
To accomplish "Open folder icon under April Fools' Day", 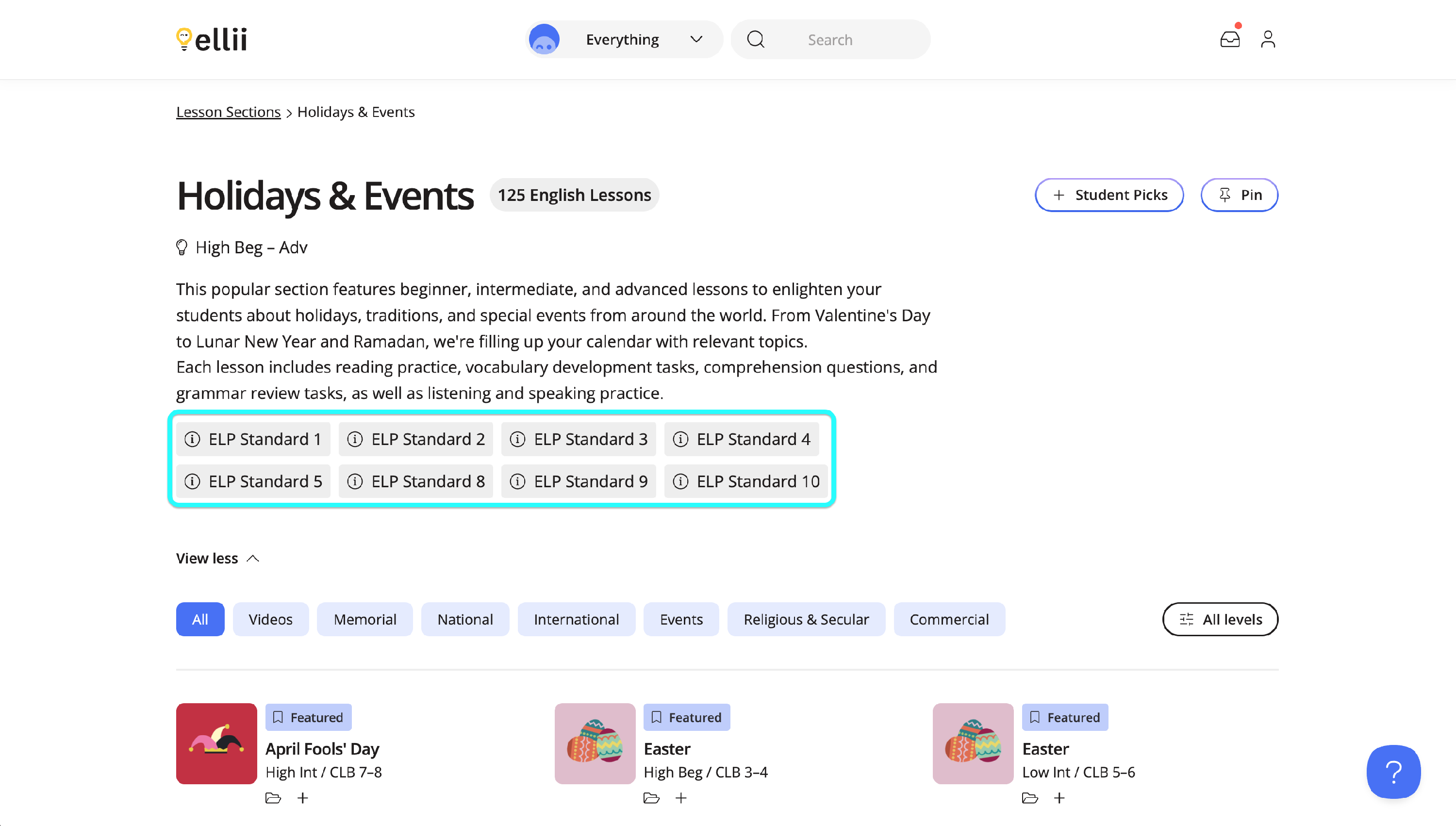I will [x=273, y=798].
